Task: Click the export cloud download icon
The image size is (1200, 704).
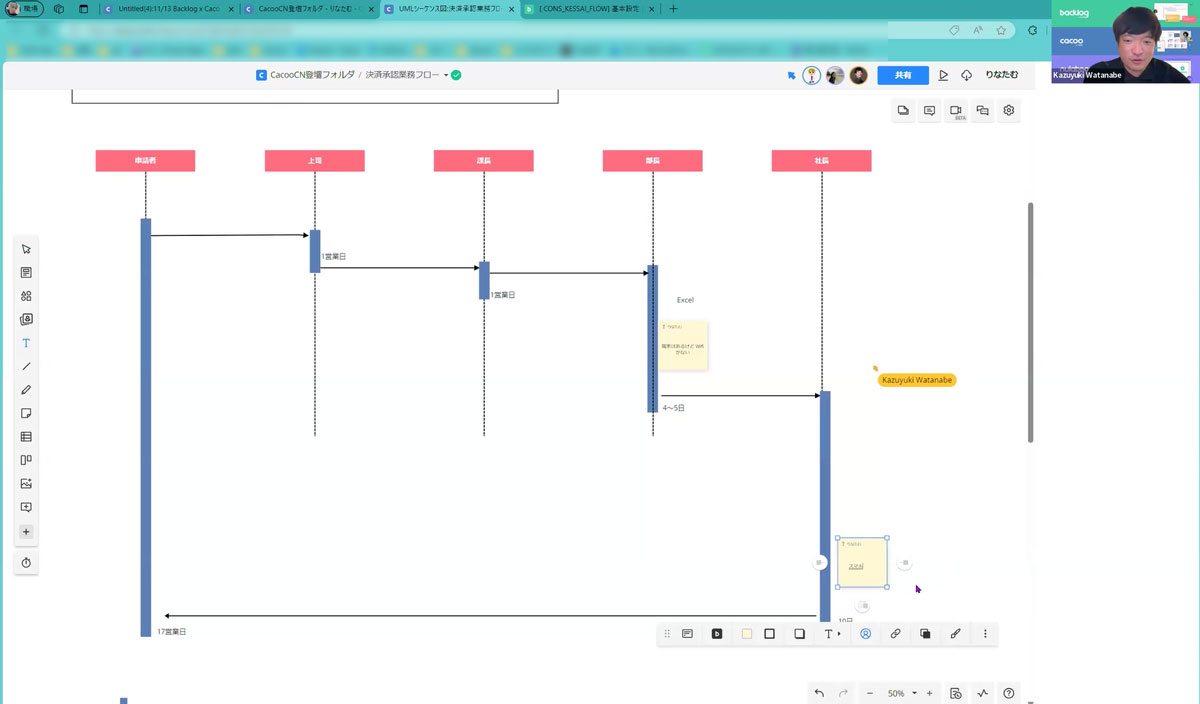Action: click(967, 75)
